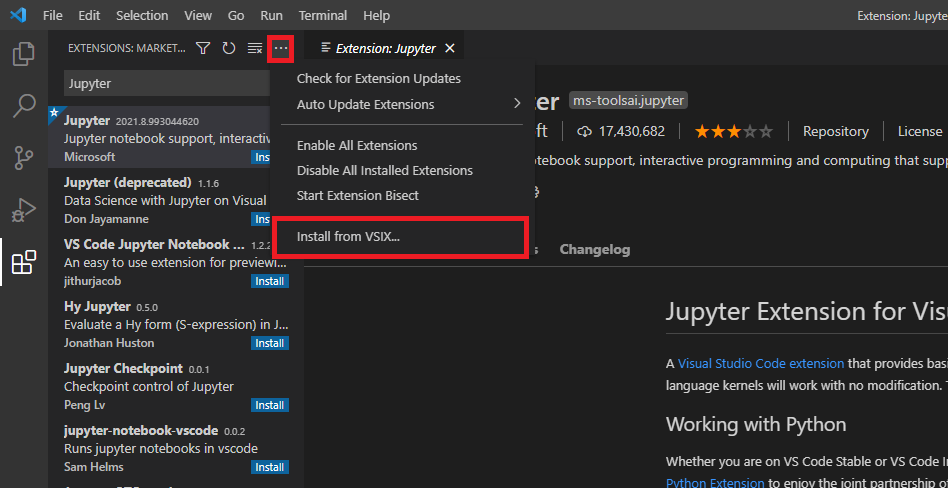Image resolution: width=948 pixels, height=488 pixels.
Task: Open the Run and Debug view
Action: pos(24,210)
